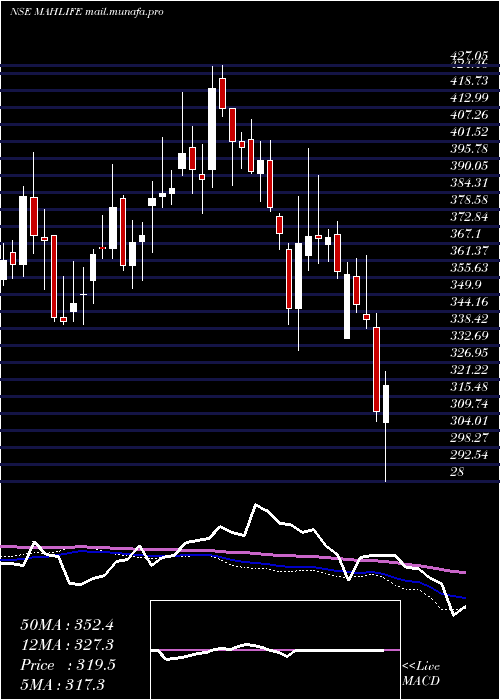Click the MACD histogram panel box
Viewport: 500px width, 700px height.
[275, 650]
